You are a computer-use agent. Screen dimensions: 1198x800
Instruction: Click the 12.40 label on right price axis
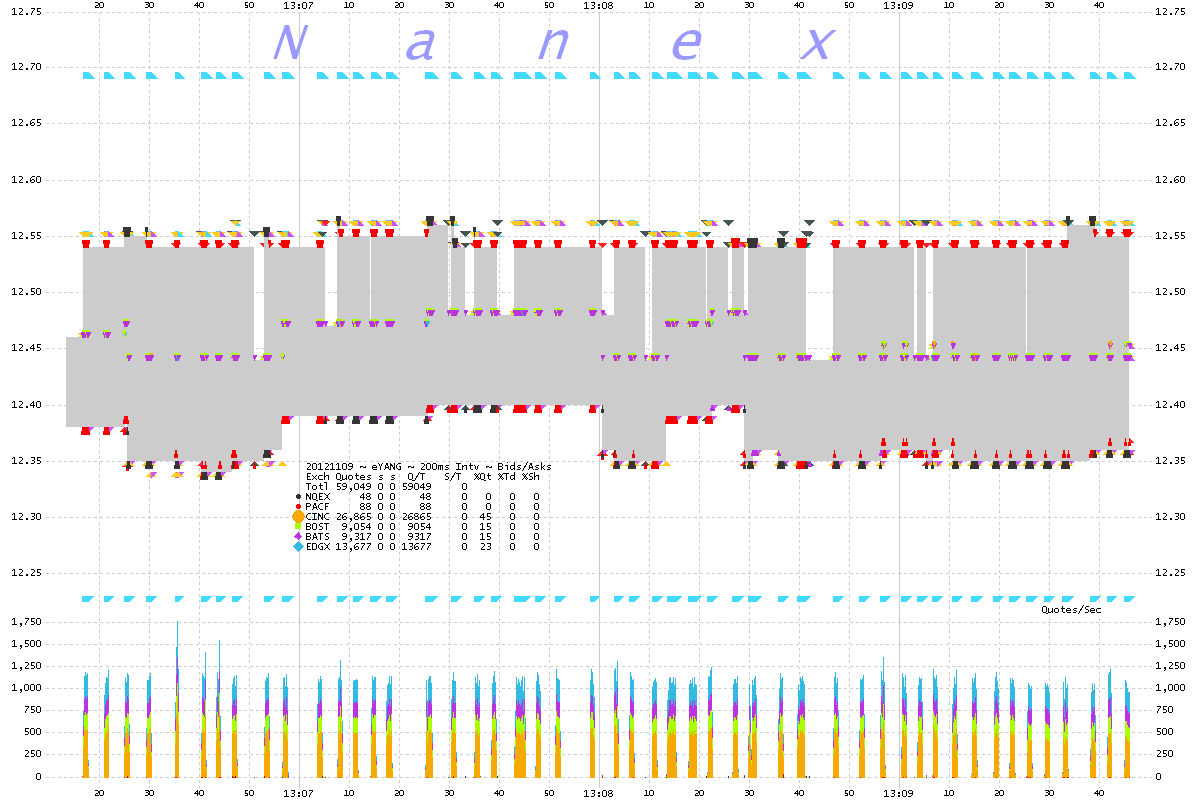tap(1170, 405)
